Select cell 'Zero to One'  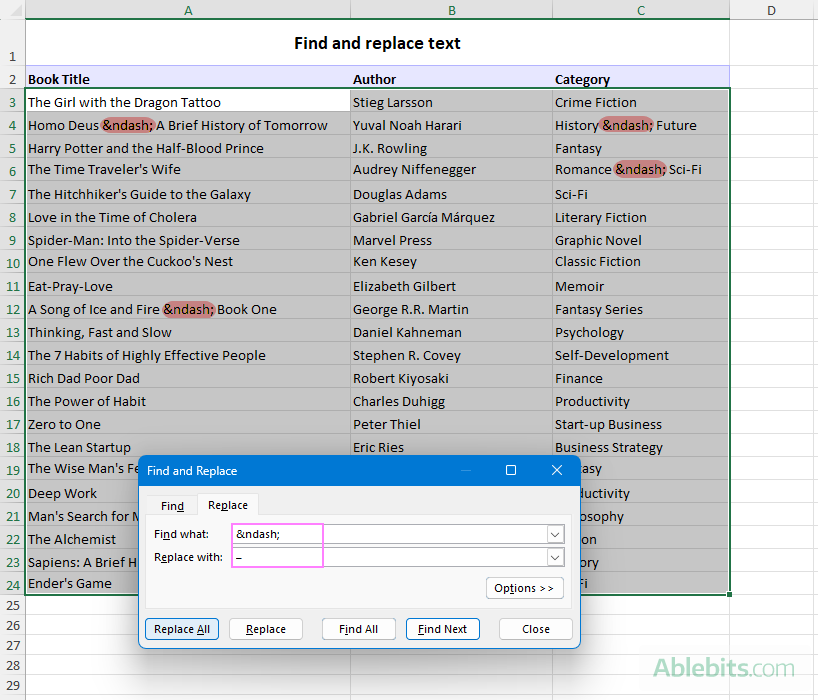pyautogui.click(x=188, y=424)
